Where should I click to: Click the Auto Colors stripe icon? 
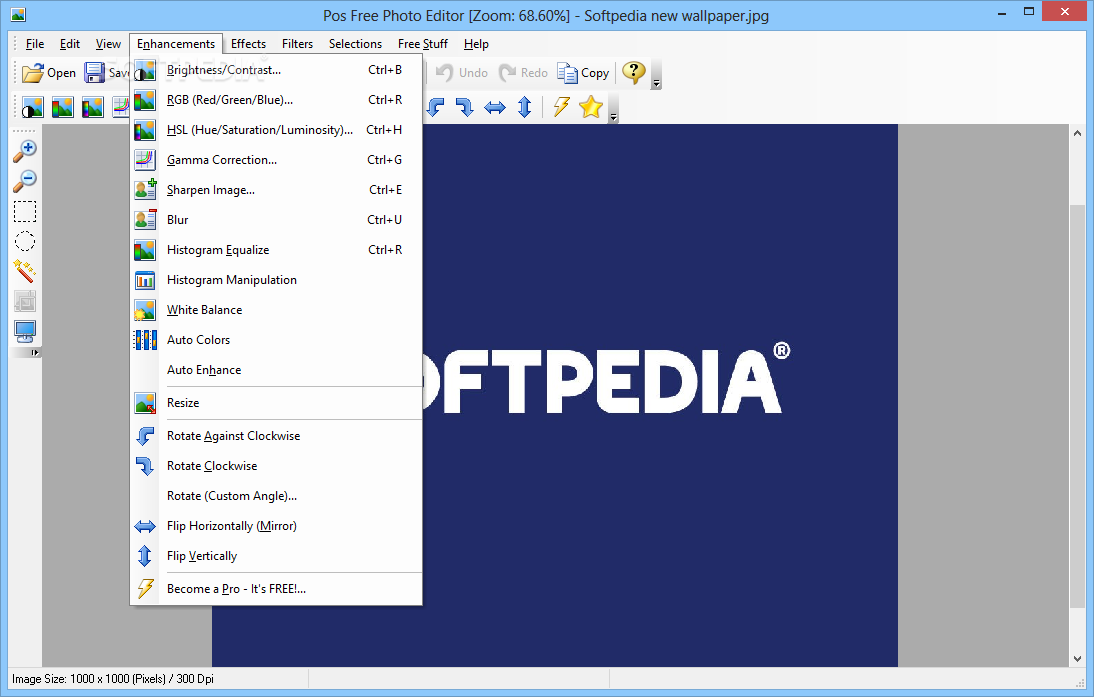[145, 340]
